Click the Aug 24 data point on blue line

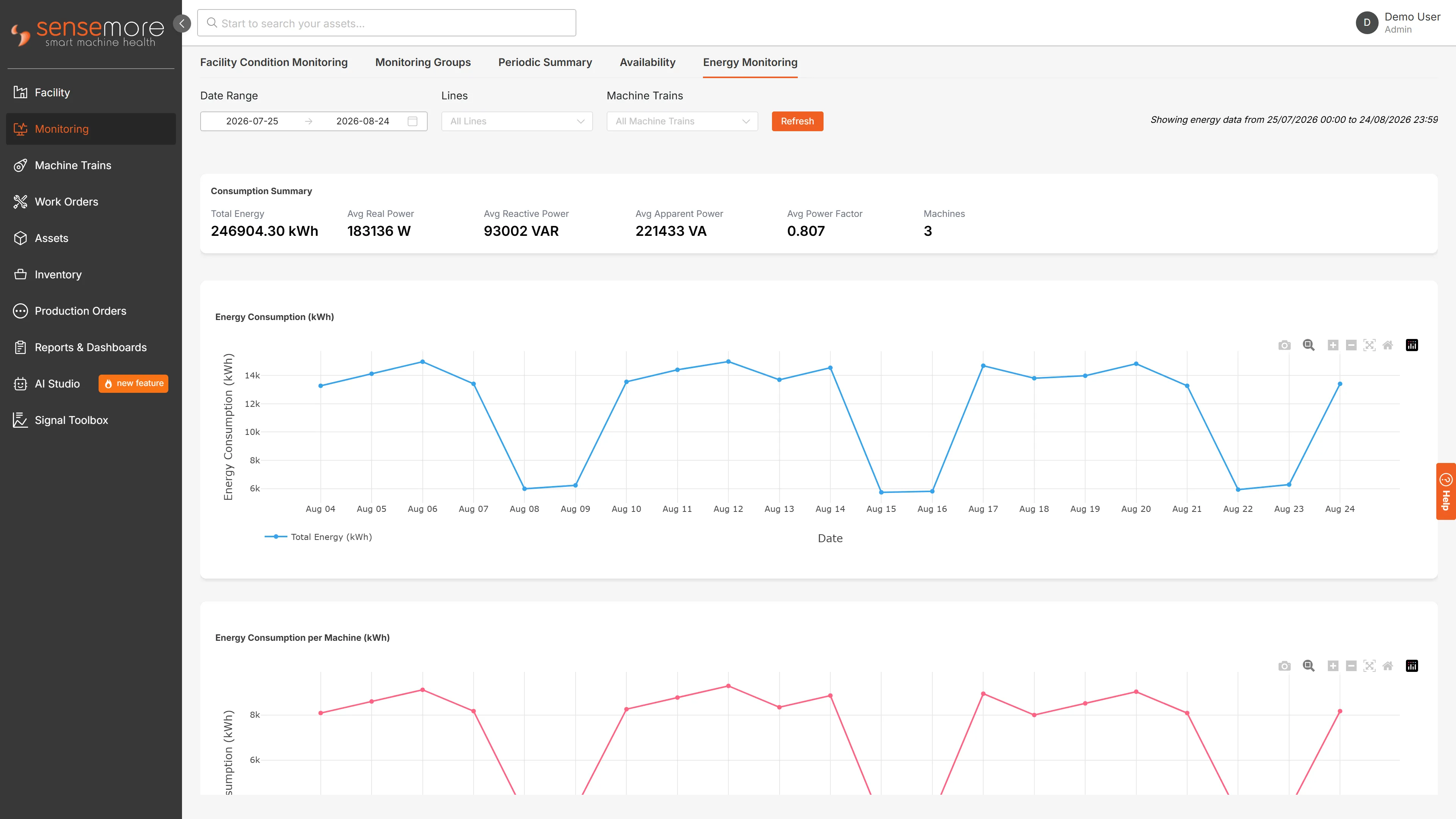1340,384
